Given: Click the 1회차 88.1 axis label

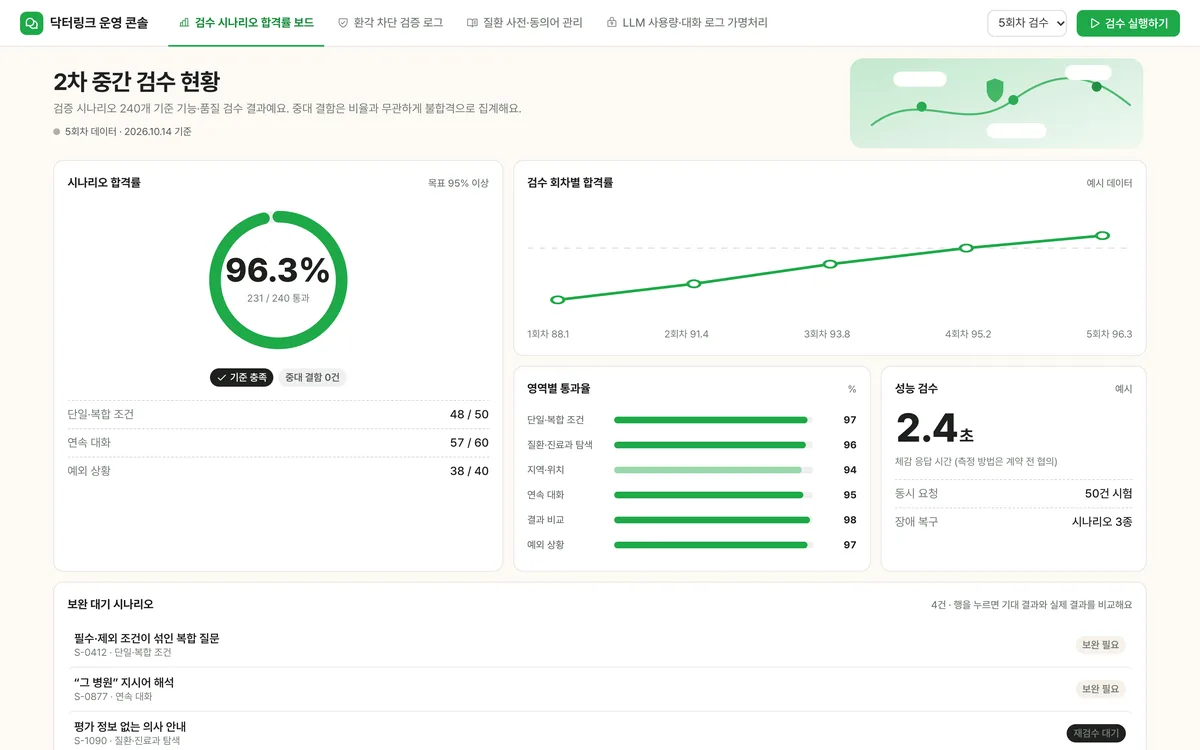Looking at the screenshot, I should coord(548,334).
